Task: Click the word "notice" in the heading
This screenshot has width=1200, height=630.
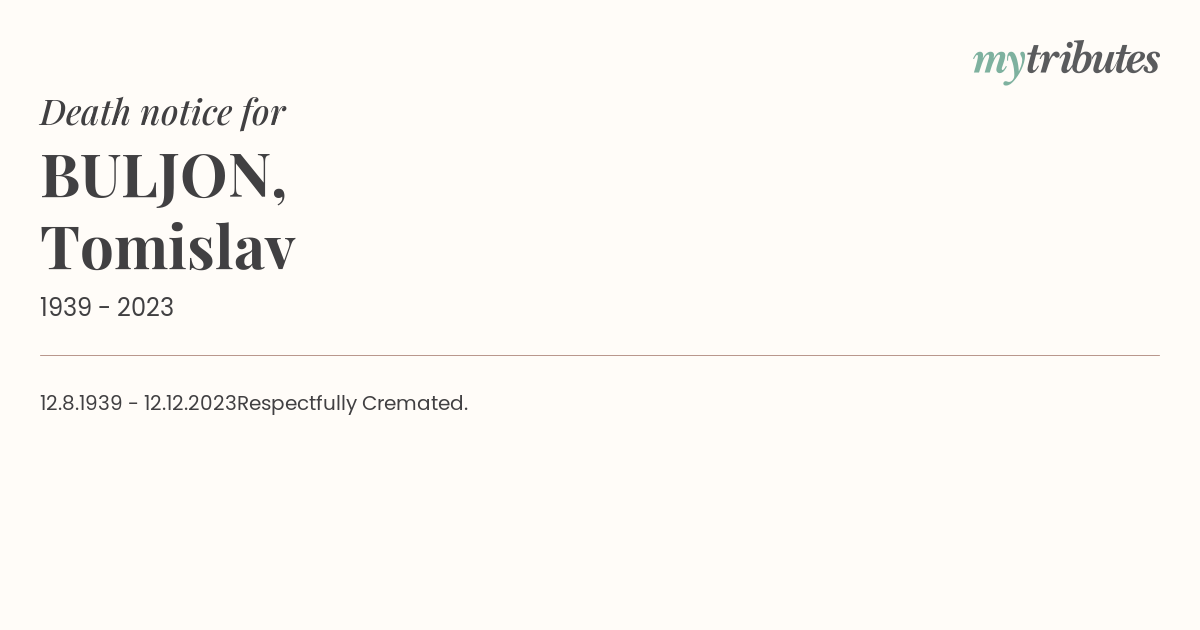Action: coord(186,113)
